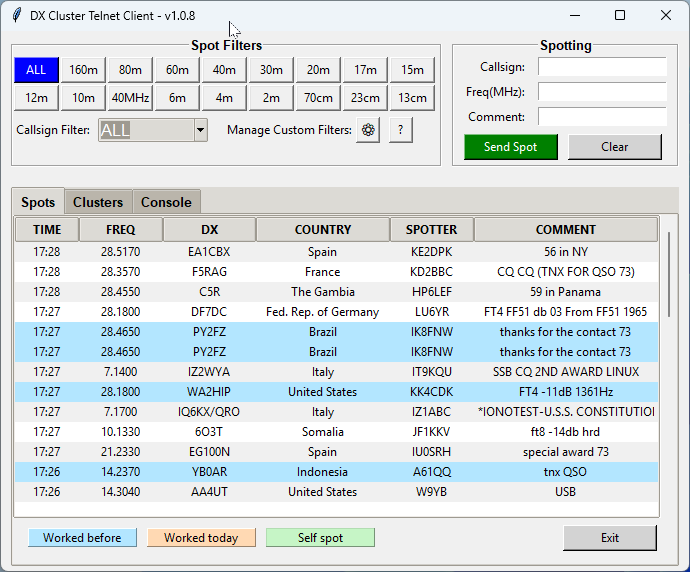Toggle the ALL band filter
Screen dimensions: 690x572
pos(36,69)
